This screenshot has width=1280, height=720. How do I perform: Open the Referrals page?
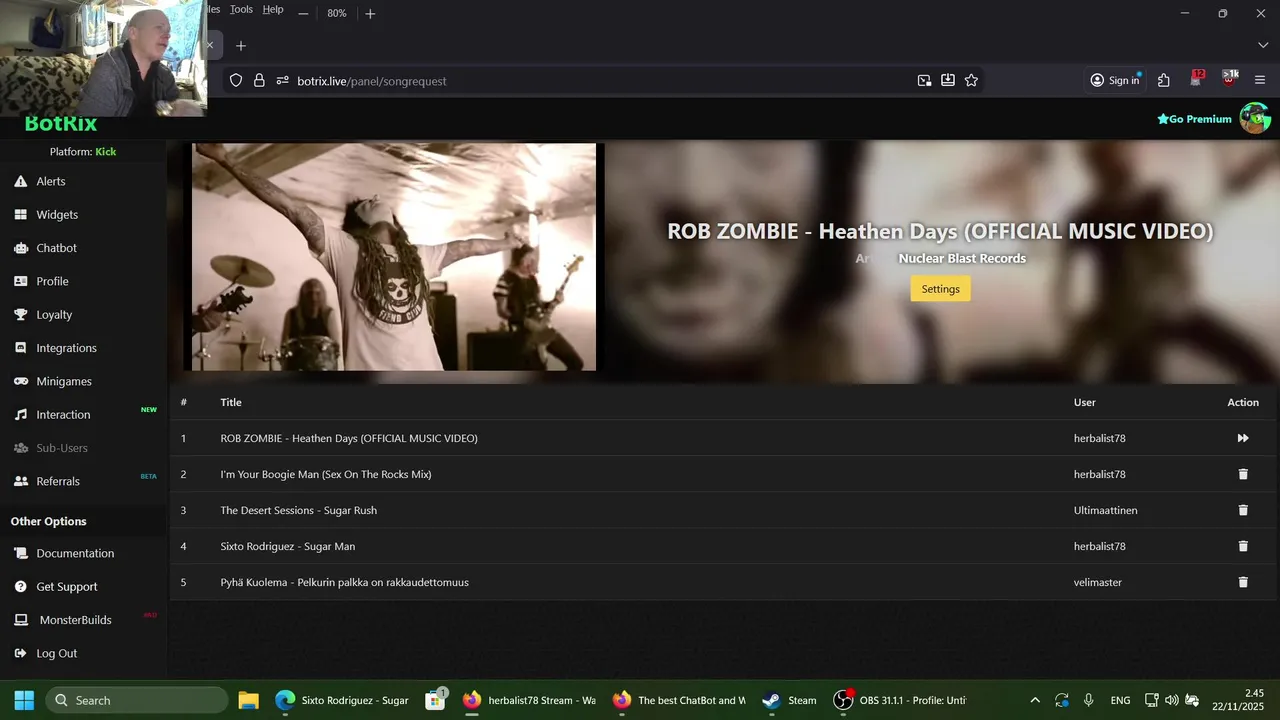58,481
